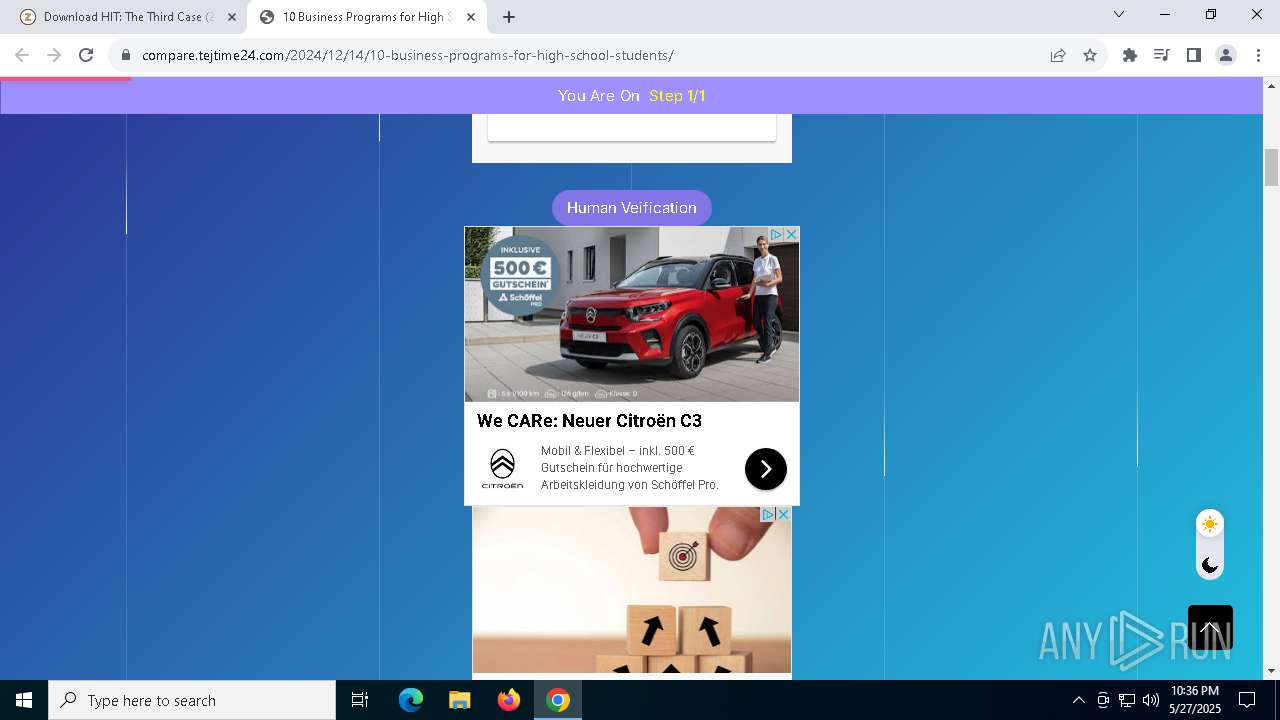Image resolution: width=1280 pixels, height=720 pixels.
Task: Click the Citroën ad arrow button
Action: coord(766,469)
